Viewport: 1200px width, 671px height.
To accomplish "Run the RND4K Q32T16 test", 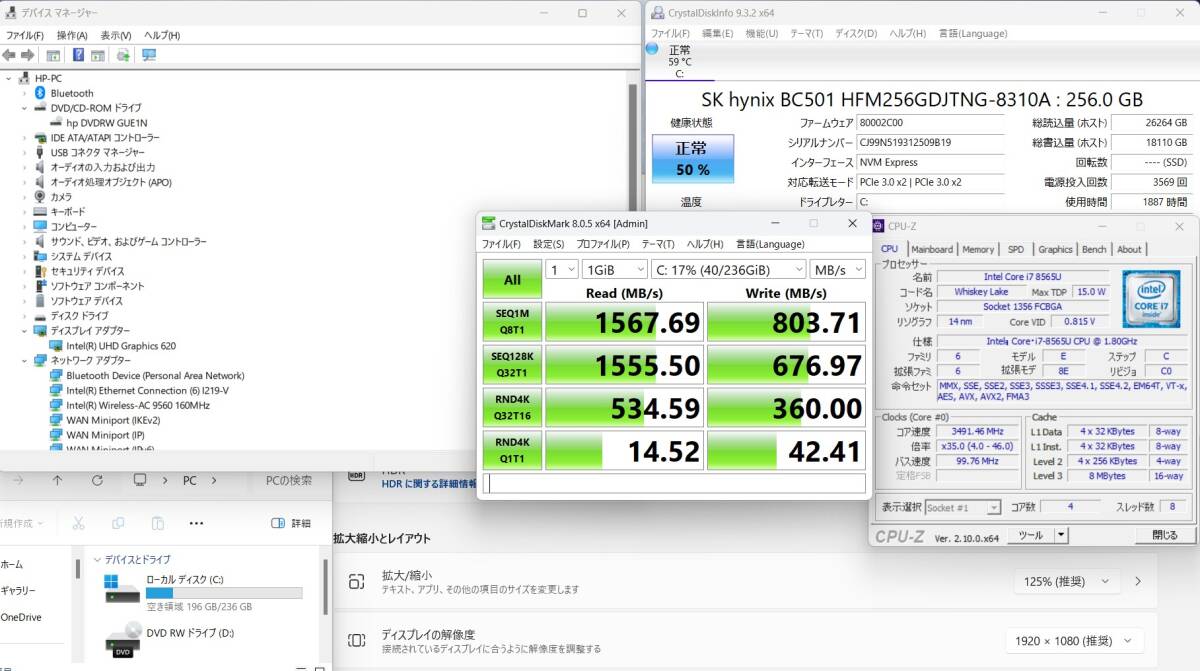I will (x=512, y=408).
